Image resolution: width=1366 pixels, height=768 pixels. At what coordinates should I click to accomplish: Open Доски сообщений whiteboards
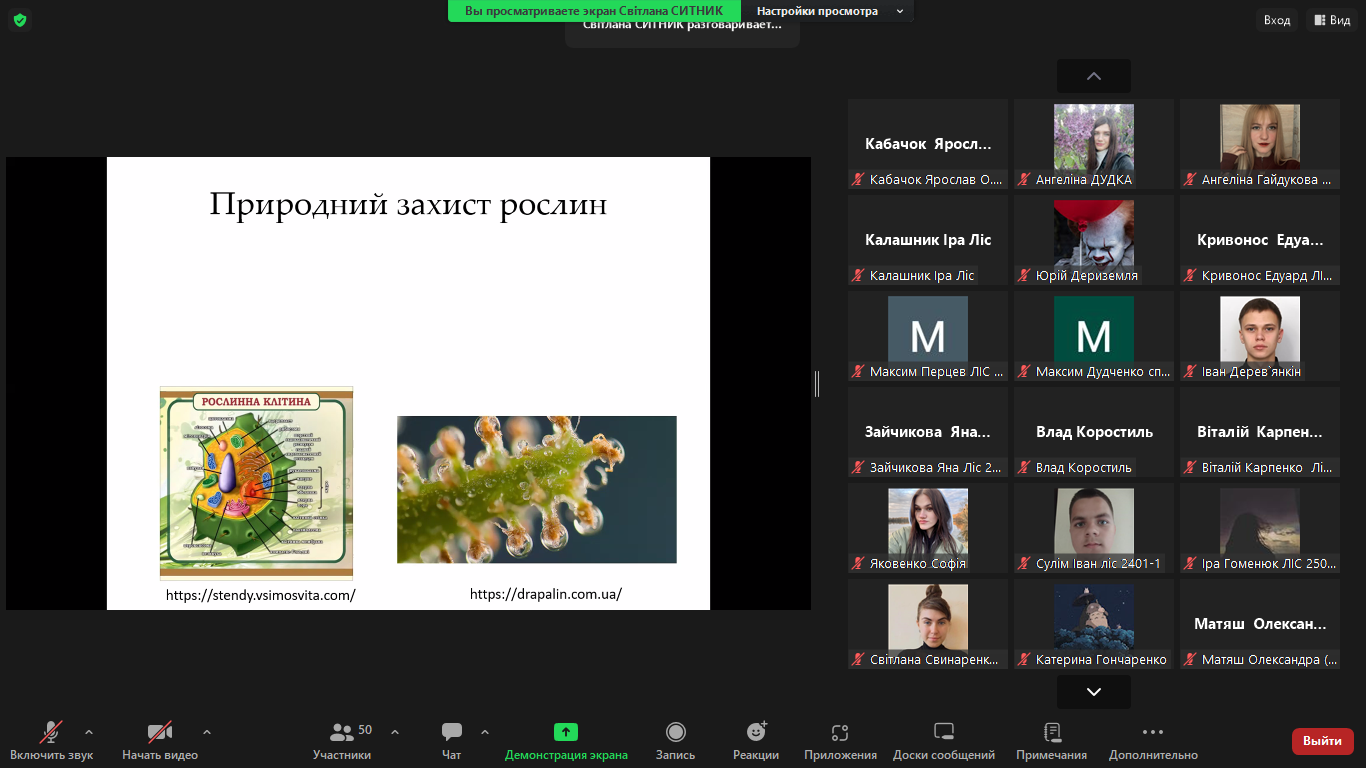[943, 733]
